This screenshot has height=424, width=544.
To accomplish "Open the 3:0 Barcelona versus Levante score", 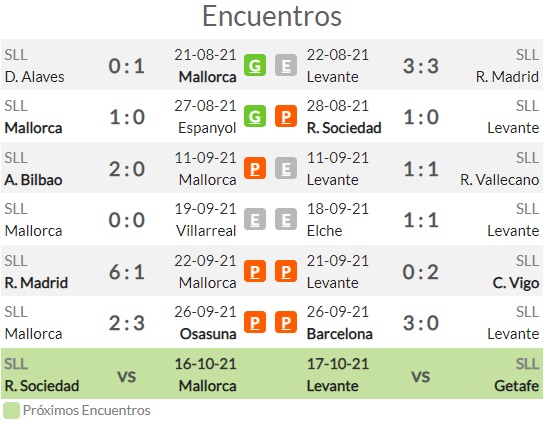I will pos(421,323).
